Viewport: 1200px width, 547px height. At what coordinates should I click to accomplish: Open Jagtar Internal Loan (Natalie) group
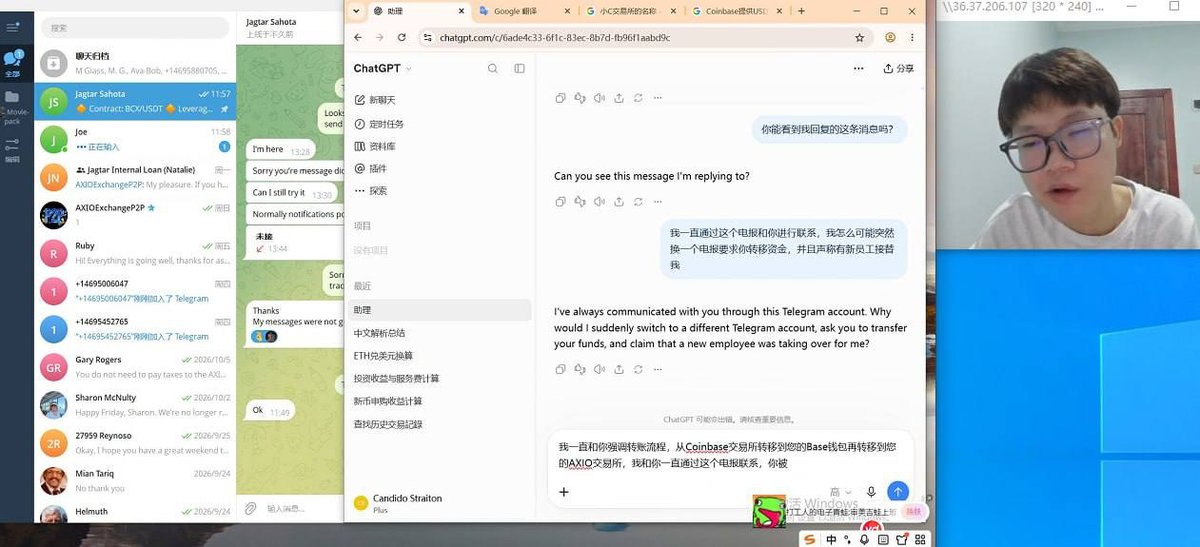coord(135,177)
